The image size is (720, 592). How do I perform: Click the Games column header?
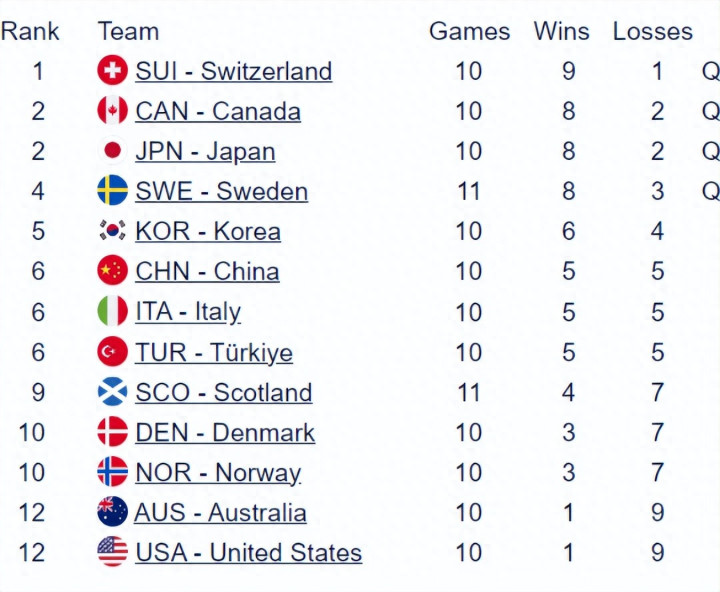click(x=469, y=31)
